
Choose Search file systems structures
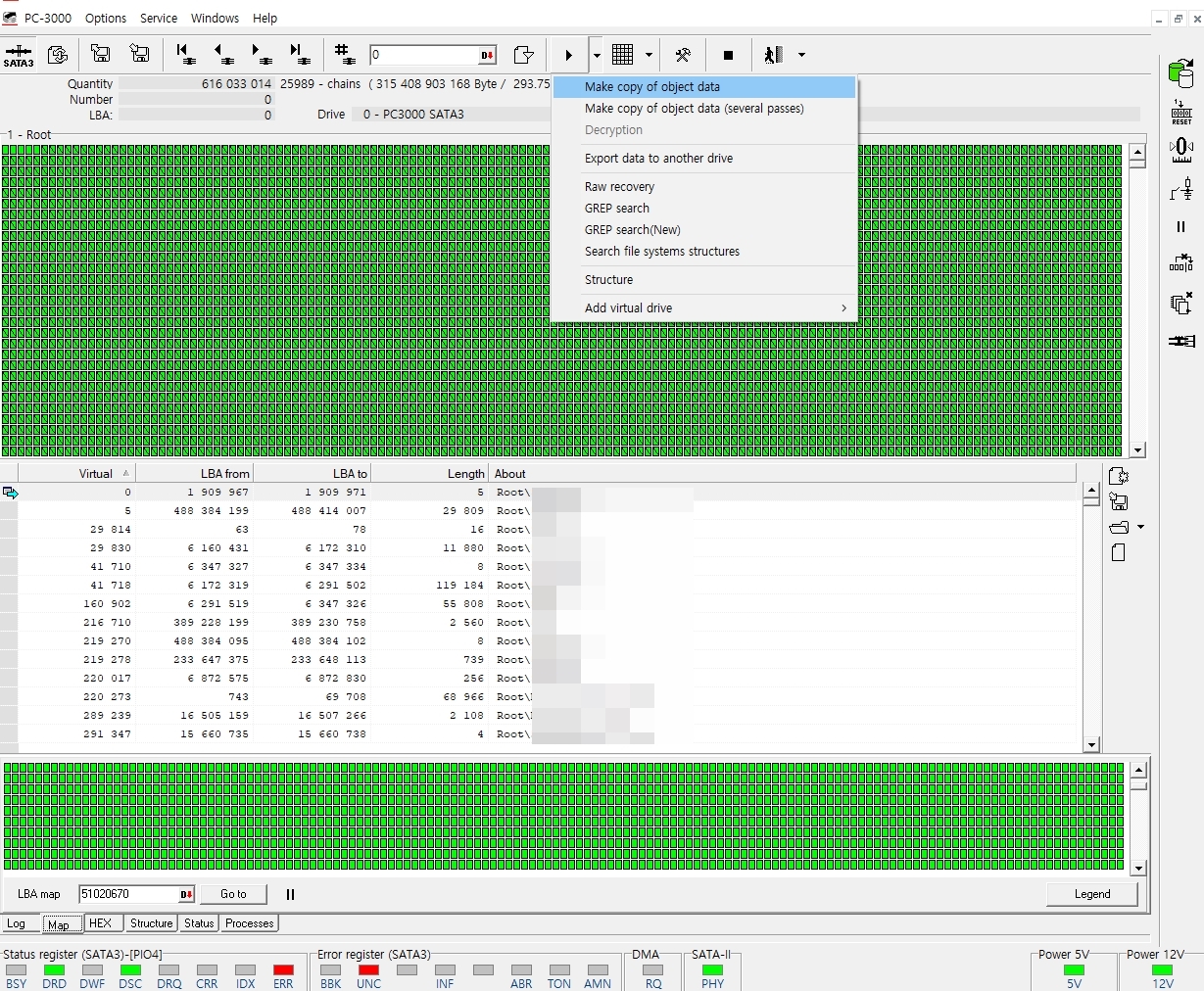click(x=704, y=252)
